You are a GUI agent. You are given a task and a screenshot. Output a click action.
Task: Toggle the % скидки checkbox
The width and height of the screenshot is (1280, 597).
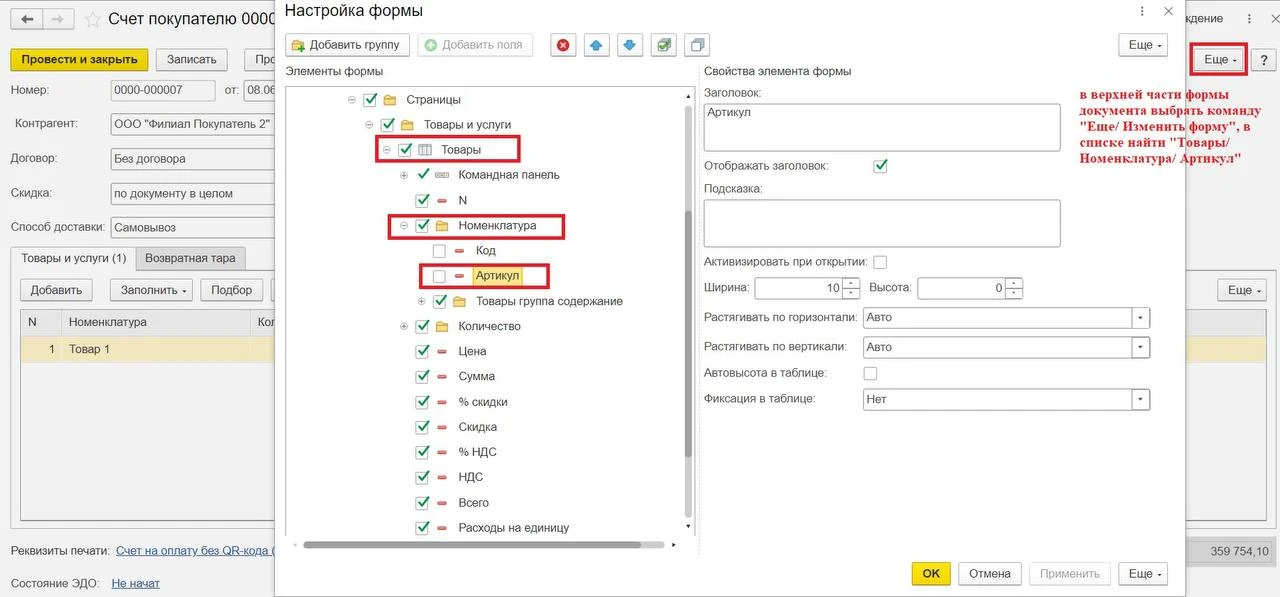(422, 402)
